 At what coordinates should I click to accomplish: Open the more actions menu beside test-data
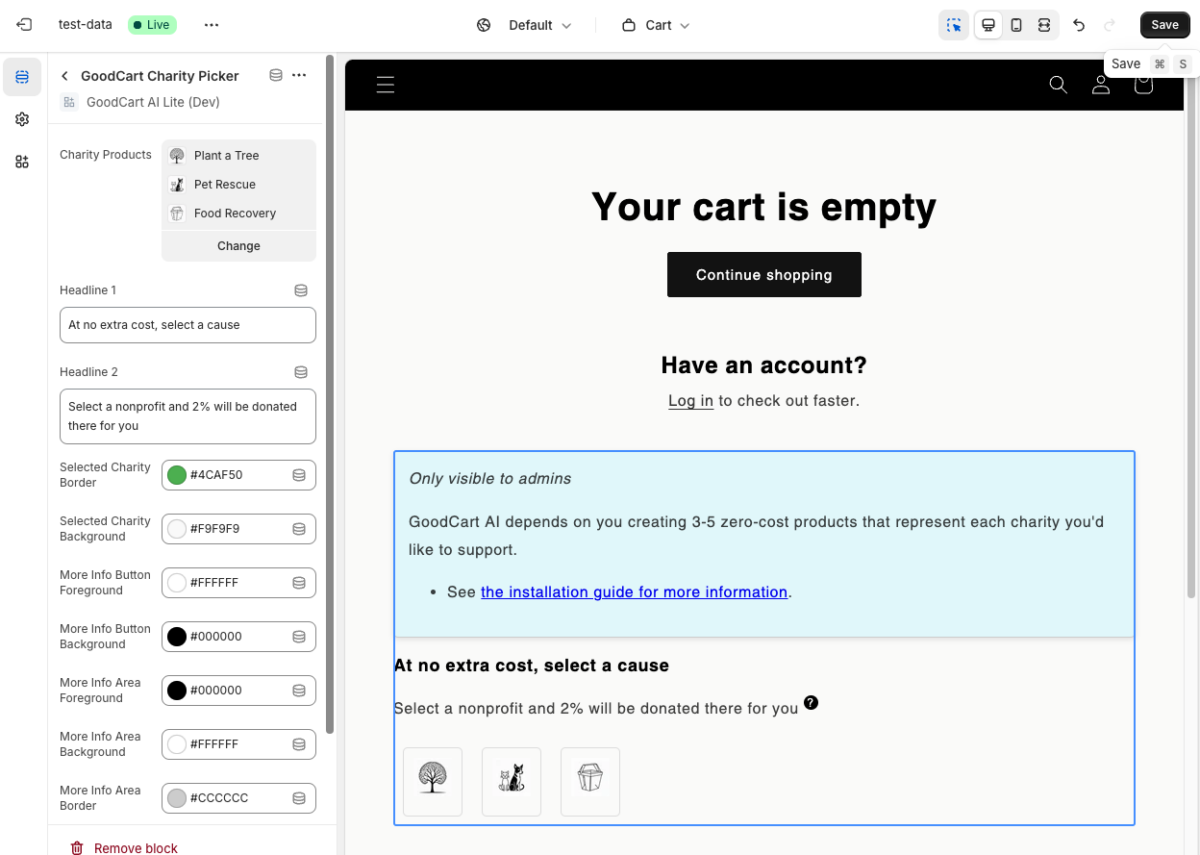click(210, 25)
